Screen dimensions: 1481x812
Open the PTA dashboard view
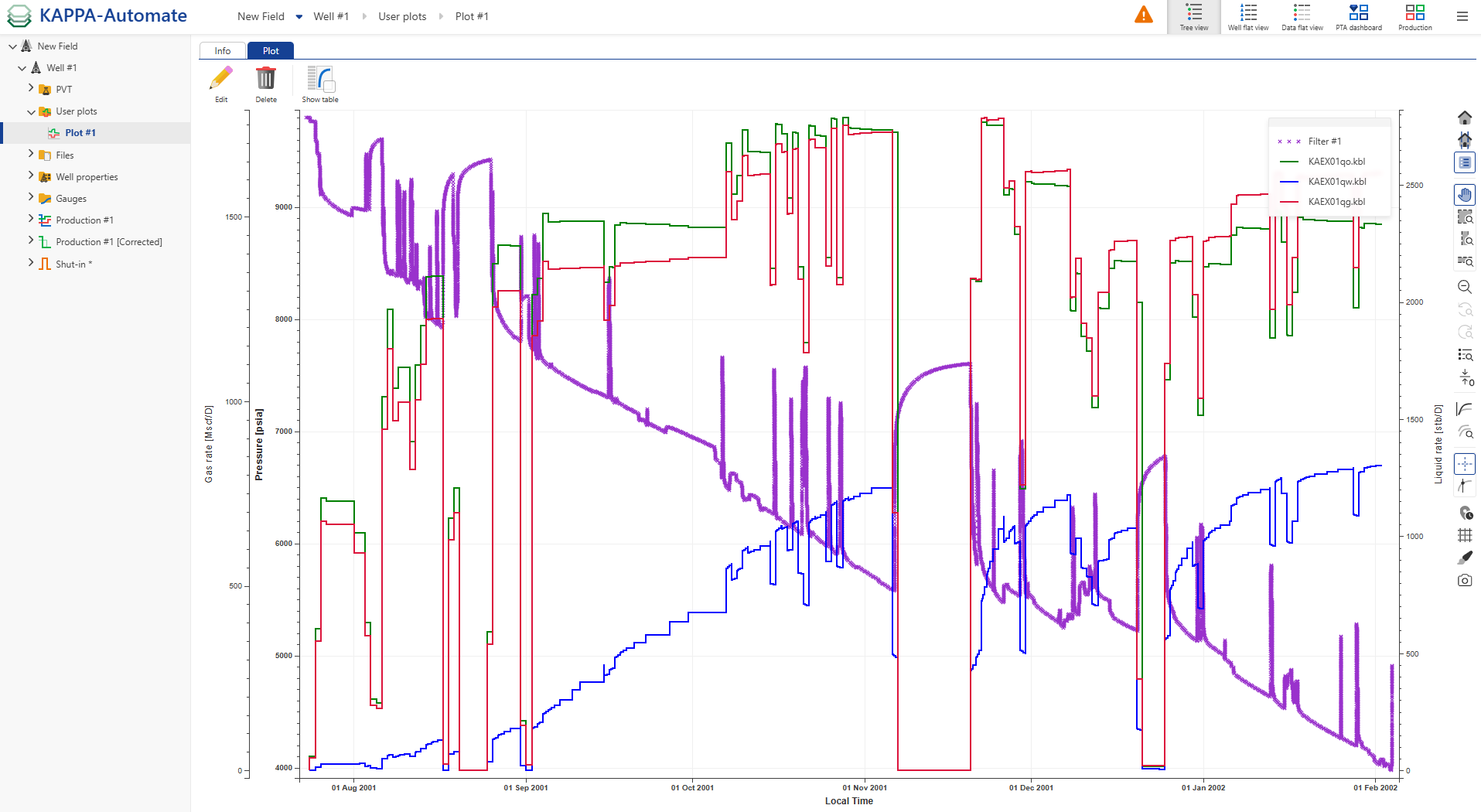(x=1358, y=17)
